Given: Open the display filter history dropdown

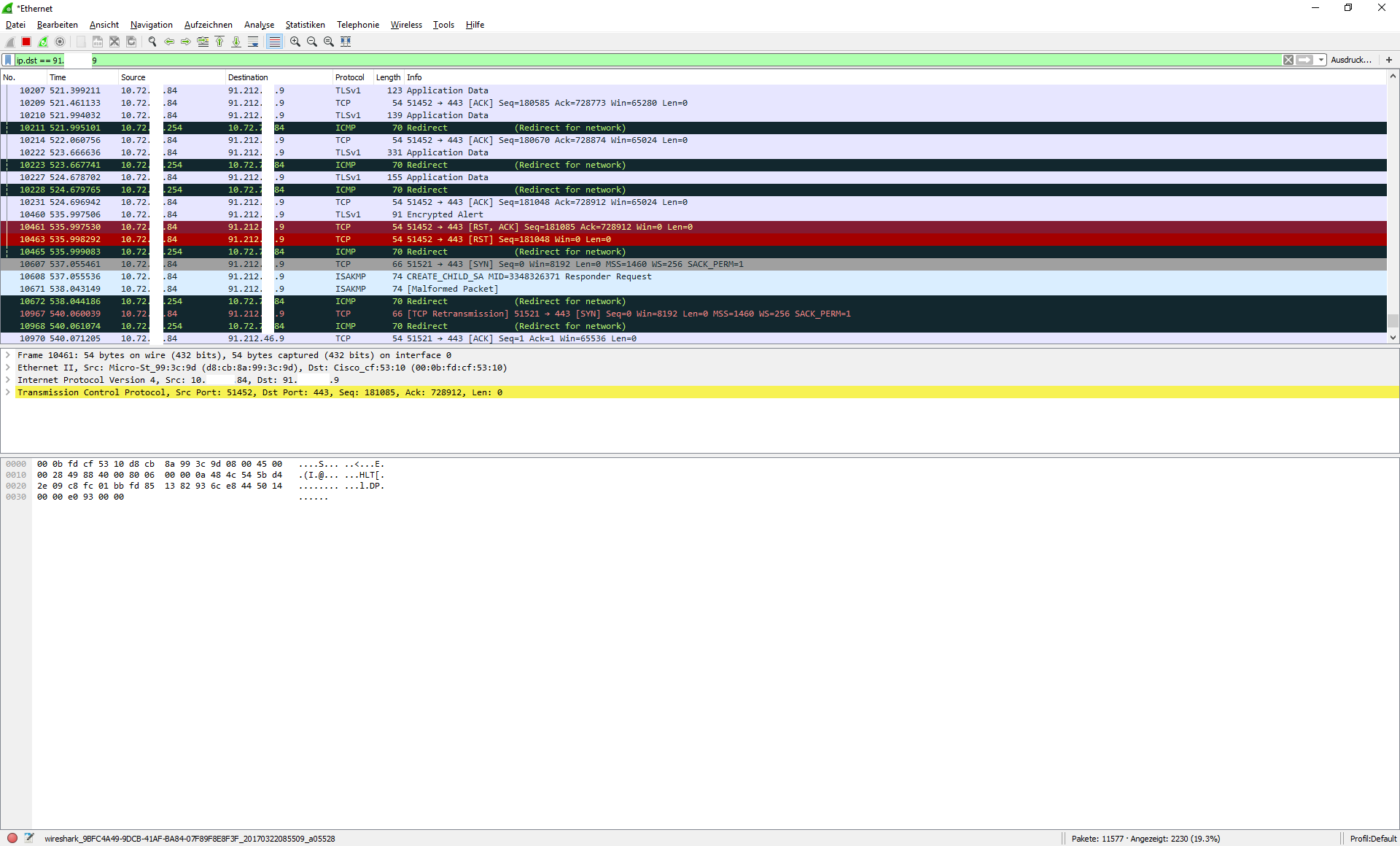Looking at the screenshot, I should 1321,60.
